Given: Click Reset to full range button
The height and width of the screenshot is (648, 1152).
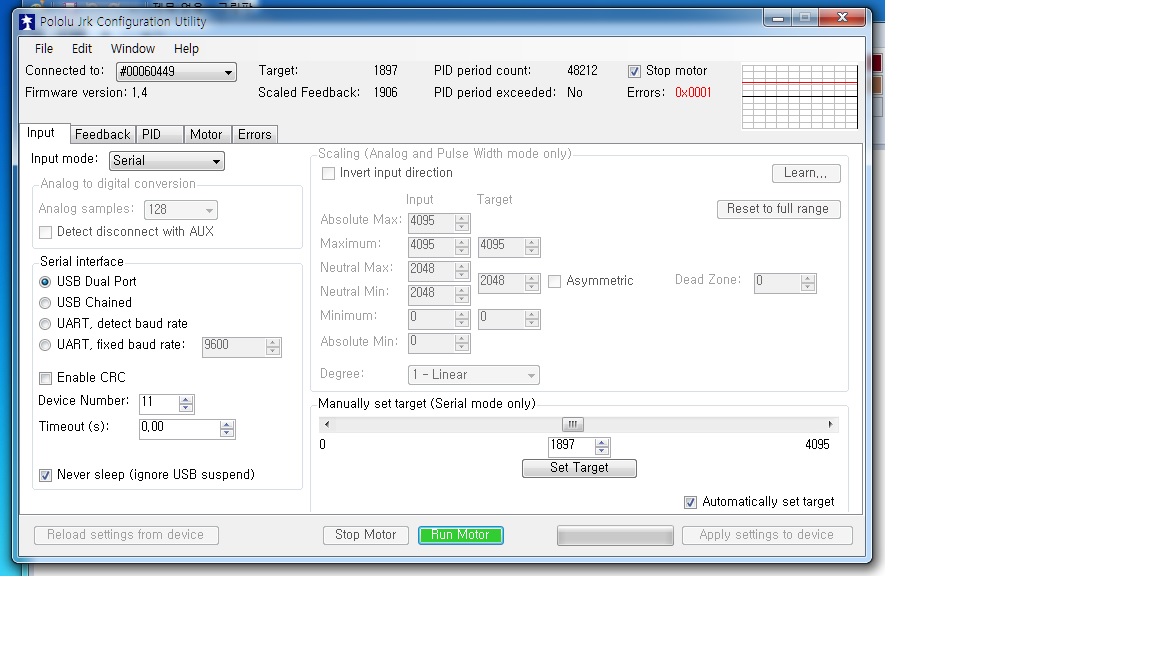Looking at the screenshot, I should coord(778,209).
